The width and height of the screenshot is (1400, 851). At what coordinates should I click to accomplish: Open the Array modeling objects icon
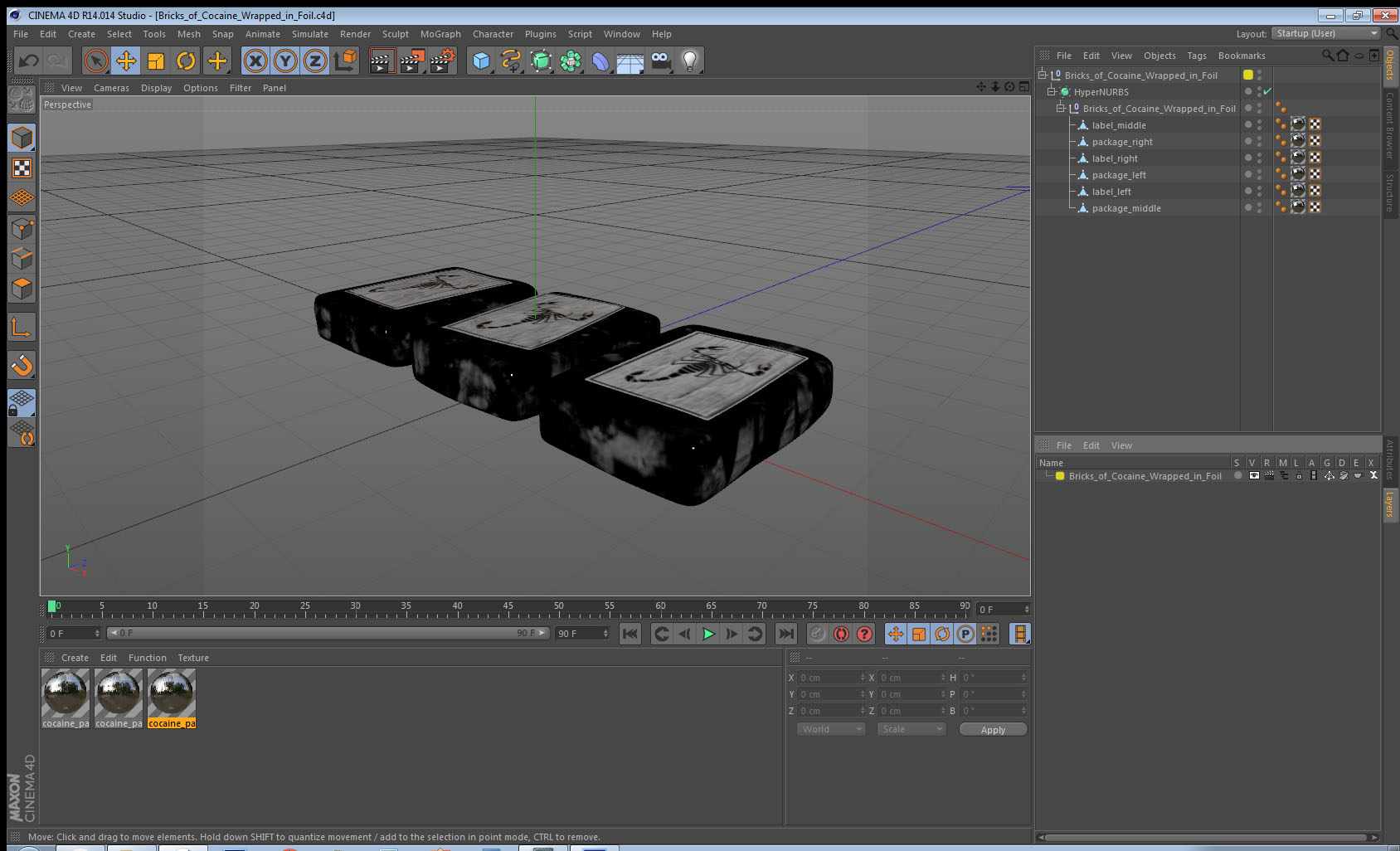click(571, 61)
